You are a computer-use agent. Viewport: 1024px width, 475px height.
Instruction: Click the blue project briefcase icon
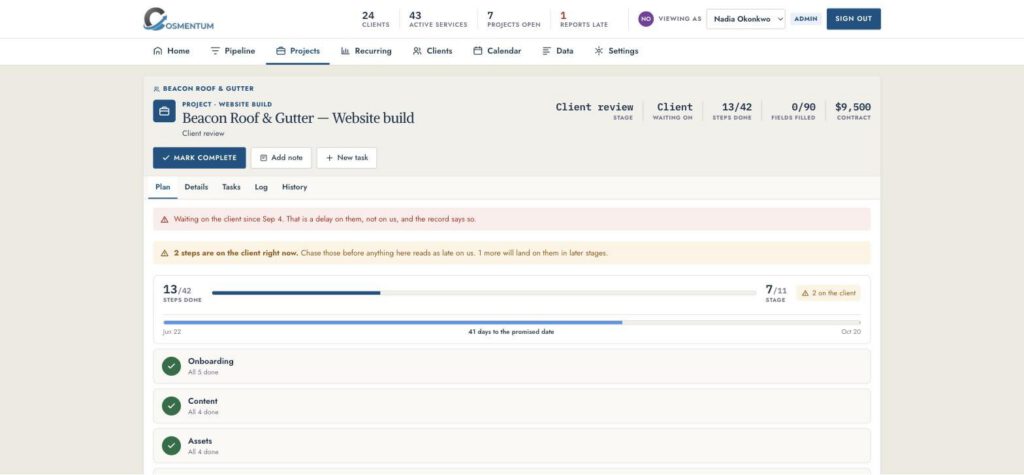click(x=165, y=111)
